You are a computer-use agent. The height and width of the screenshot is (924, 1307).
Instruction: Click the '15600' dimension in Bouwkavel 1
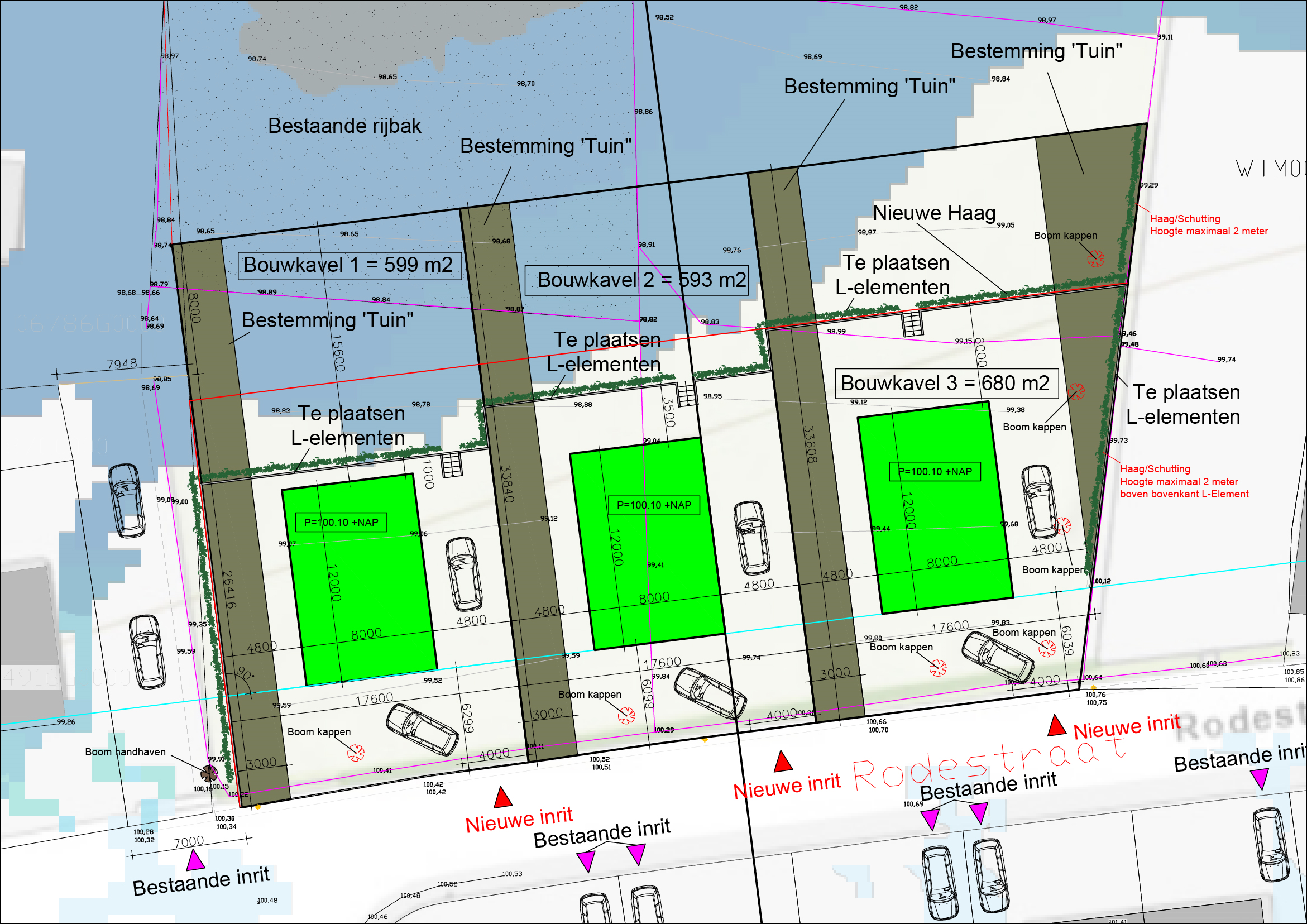[338, 353]
